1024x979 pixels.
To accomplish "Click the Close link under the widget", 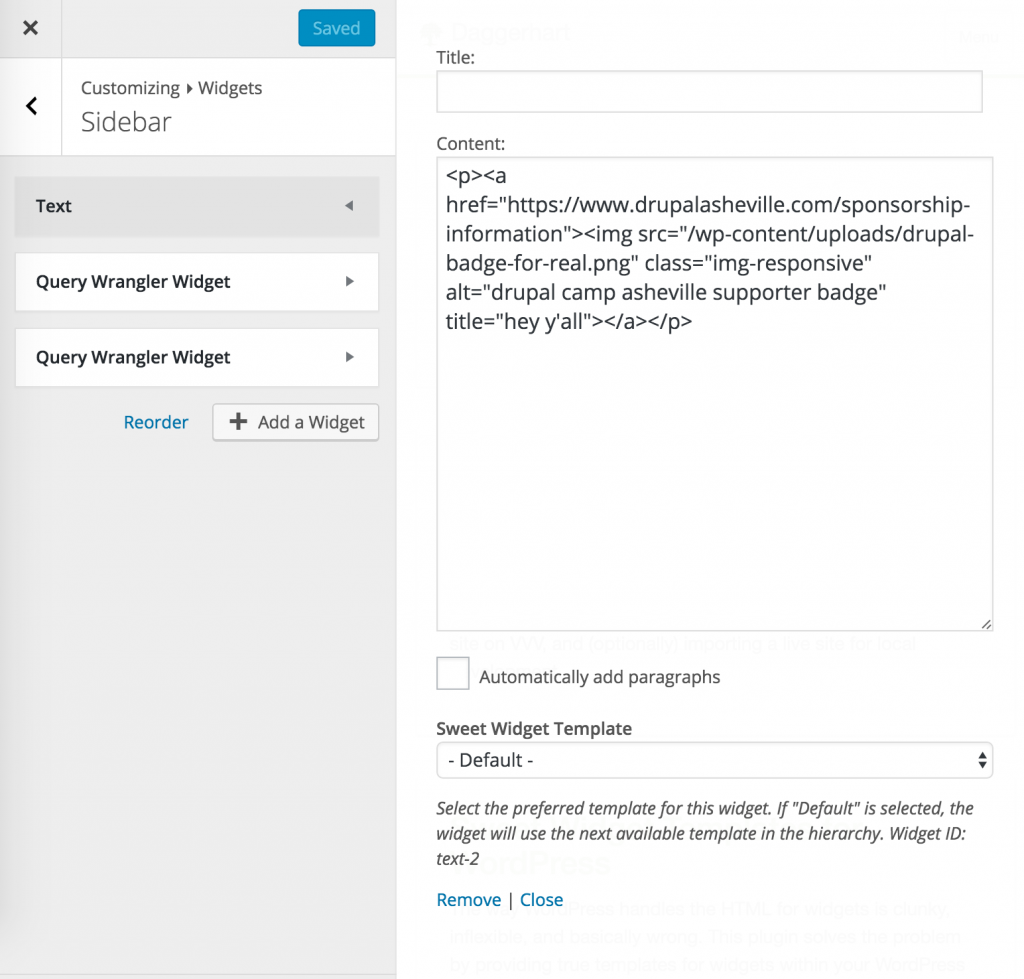I will point(541,900).
